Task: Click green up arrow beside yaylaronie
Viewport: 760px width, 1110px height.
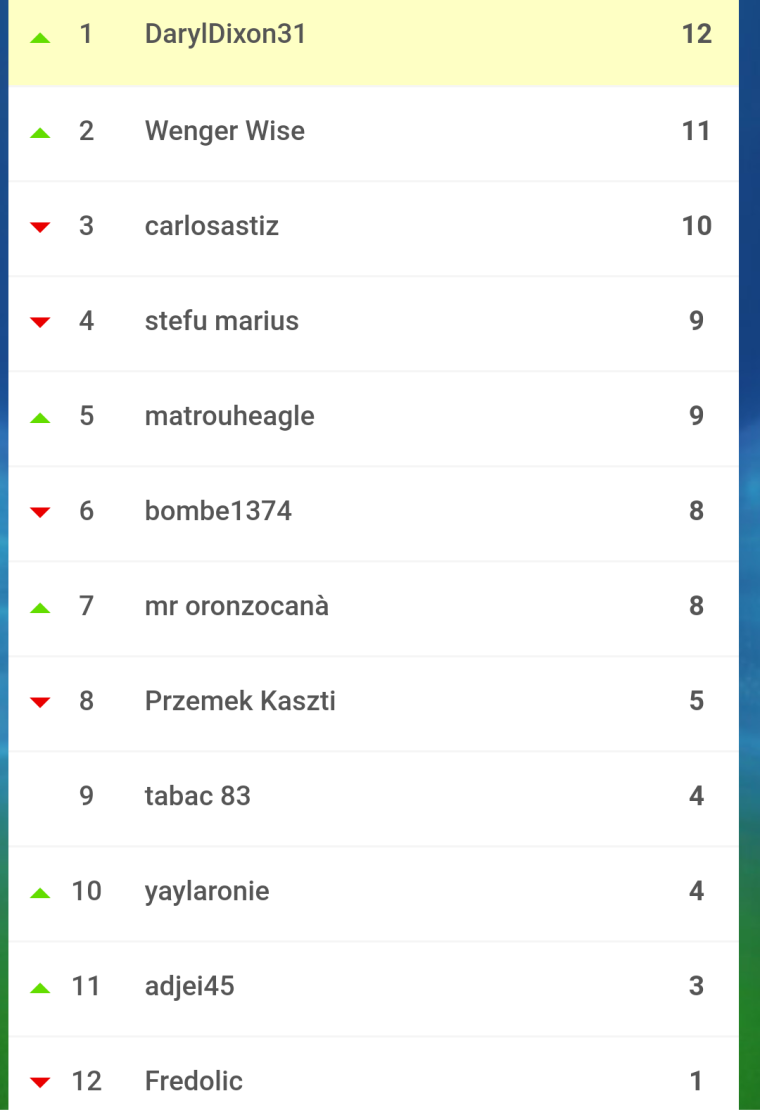Action: click(x=40, y=893)
